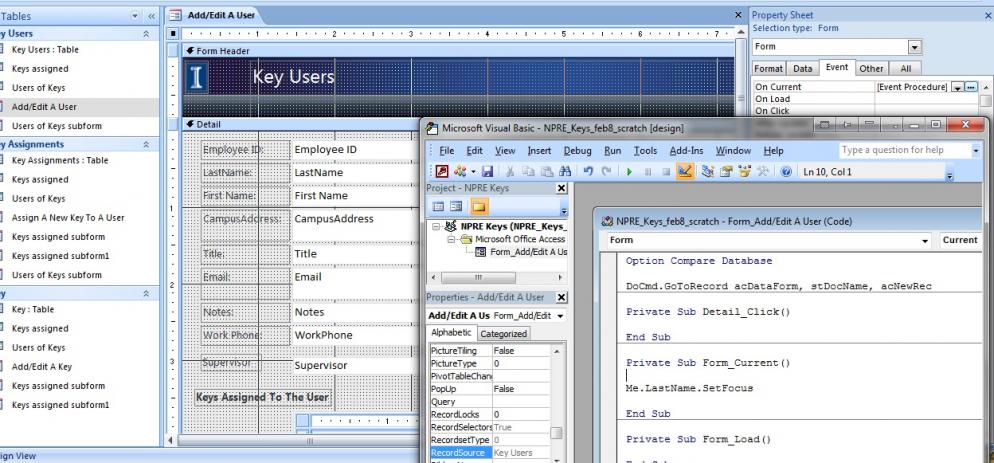Click Form Header section bar
The image size is (994, 463).
[x=460, y=51]
